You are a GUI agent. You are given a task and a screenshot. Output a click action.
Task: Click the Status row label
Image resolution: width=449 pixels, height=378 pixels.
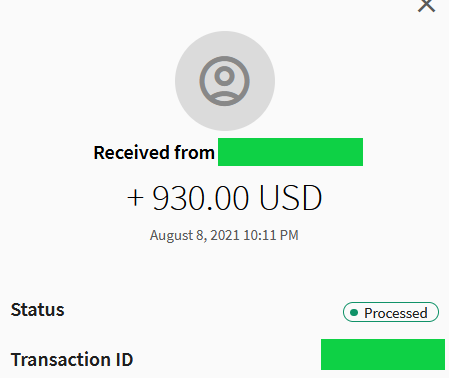click(37, 310)
